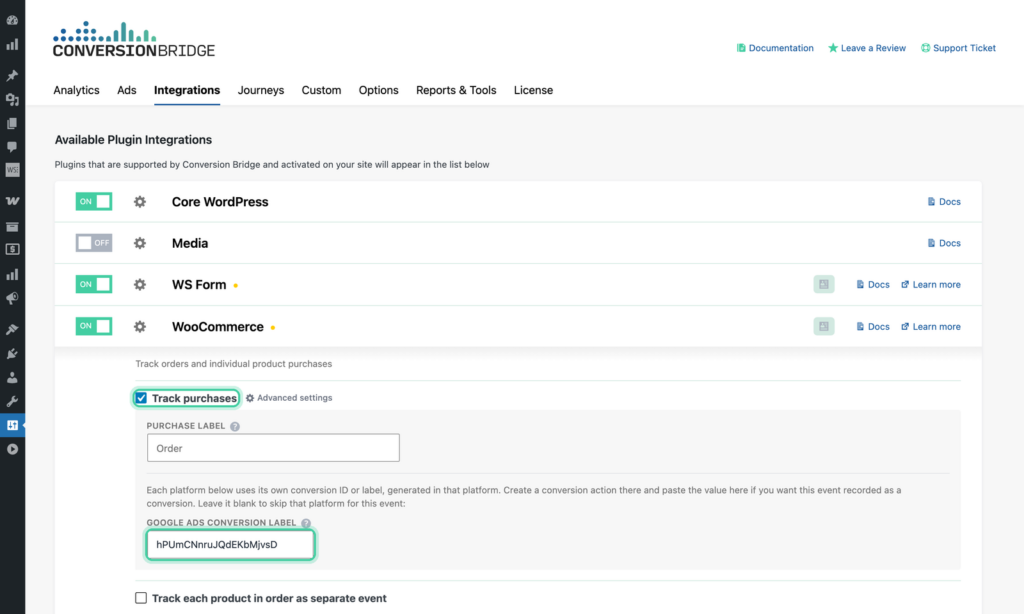1024x614 pixels.
Task: Open the Marketing megaphone sidebar icon
Action: point(12,299)
